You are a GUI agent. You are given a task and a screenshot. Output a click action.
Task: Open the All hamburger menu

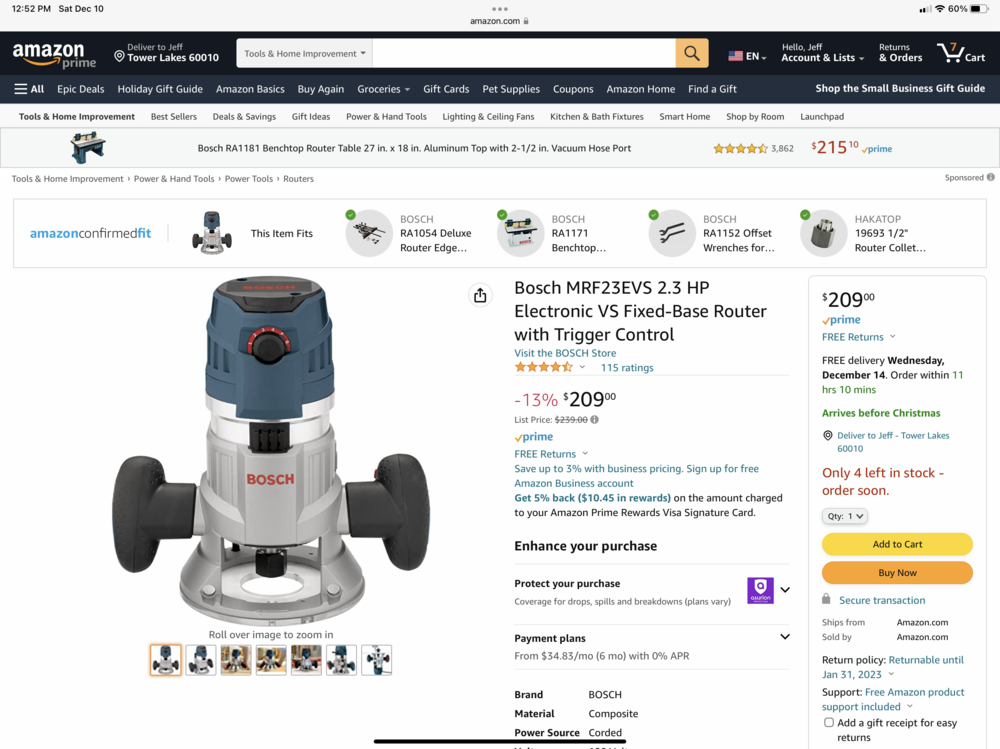click(29, 89)
